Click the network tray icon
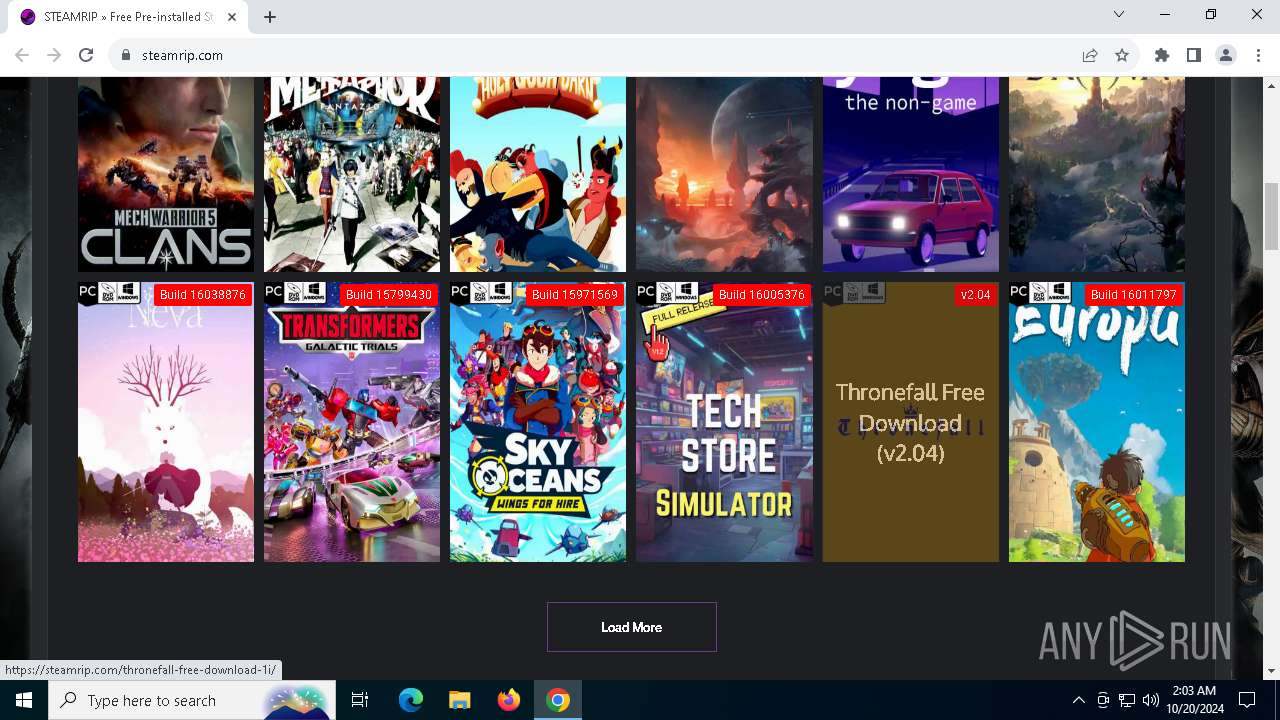 tap(1127, 700)
